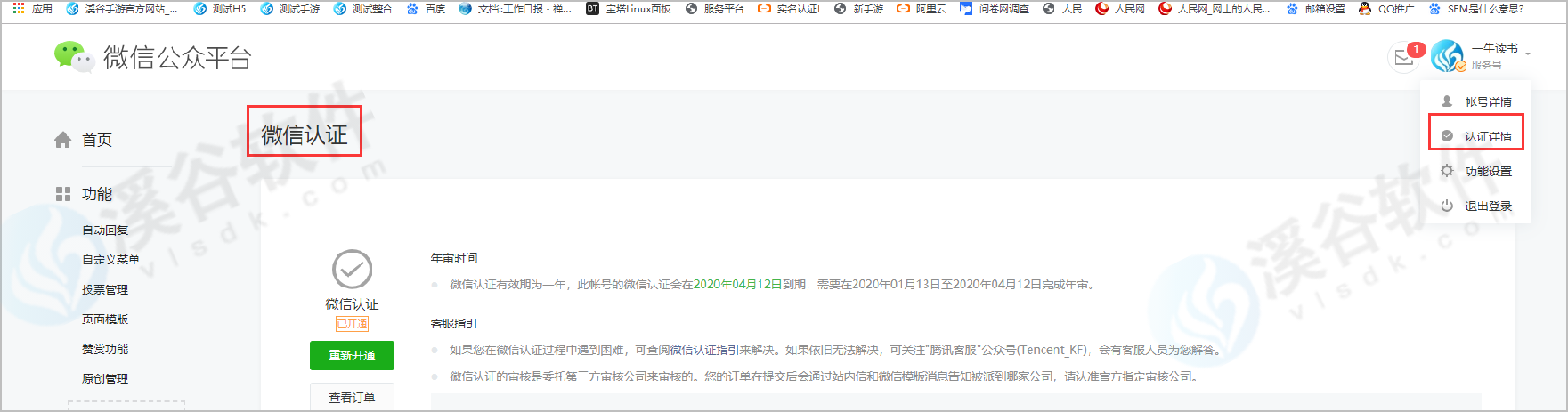Open 投票管理 from the sidebar

tap(105, 290)
